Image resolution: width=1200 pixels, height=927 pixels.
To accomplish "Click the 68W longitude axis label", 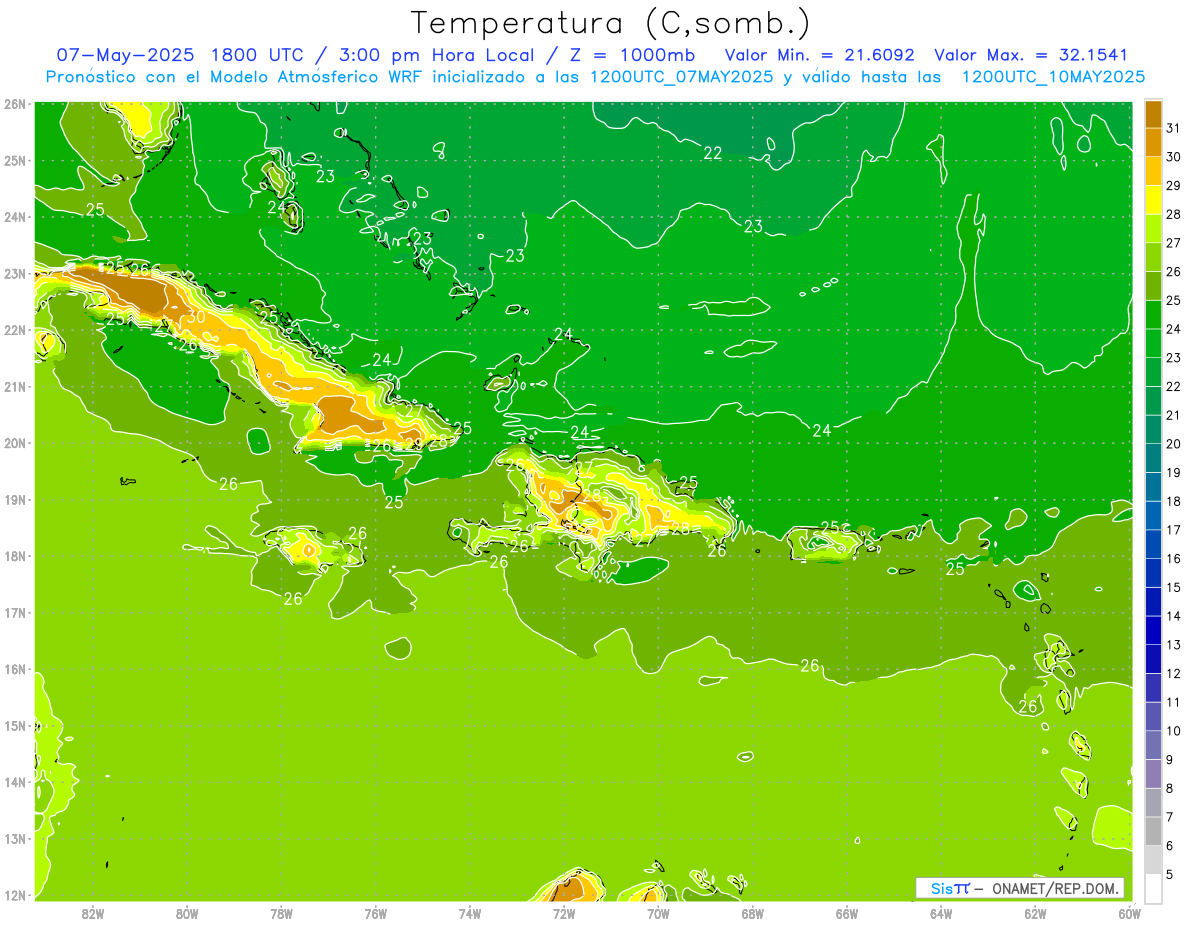I will click(753, 912).
